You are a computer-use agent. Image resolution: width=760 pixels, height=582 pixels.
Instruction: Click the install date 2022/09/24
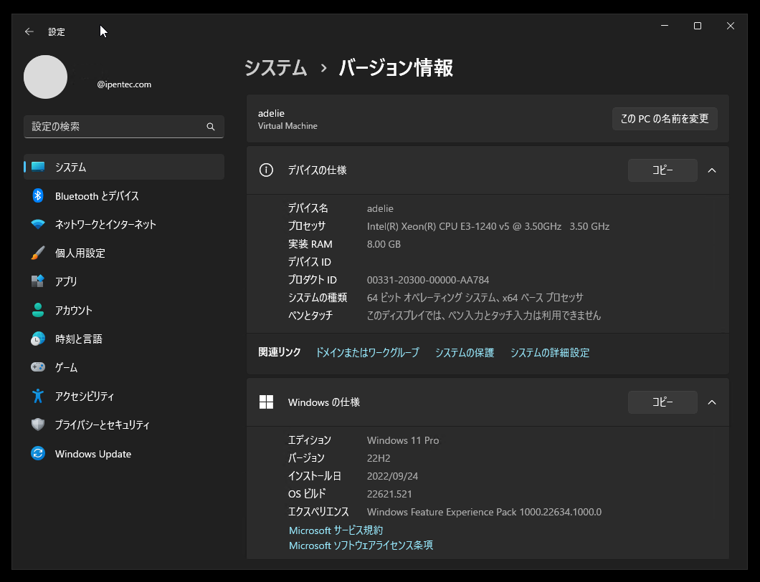(x=392, y=476)
